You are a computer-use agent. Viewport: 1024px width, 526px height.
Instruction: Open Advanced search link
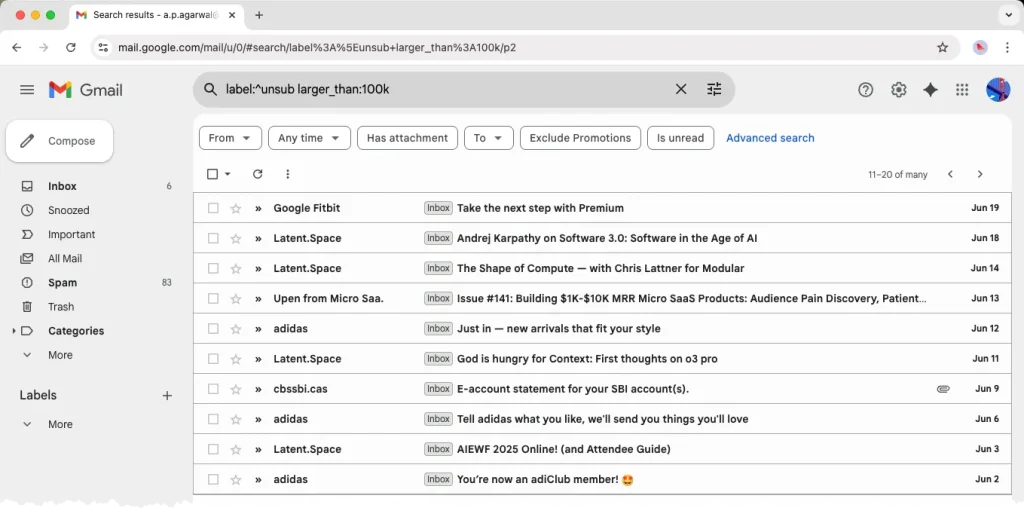coord(770,138)
